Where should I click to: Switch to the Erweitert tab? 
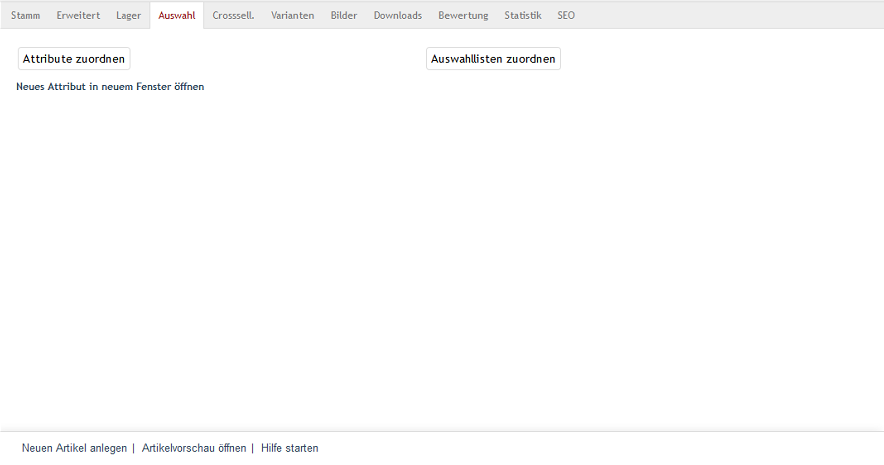(78, 16)
